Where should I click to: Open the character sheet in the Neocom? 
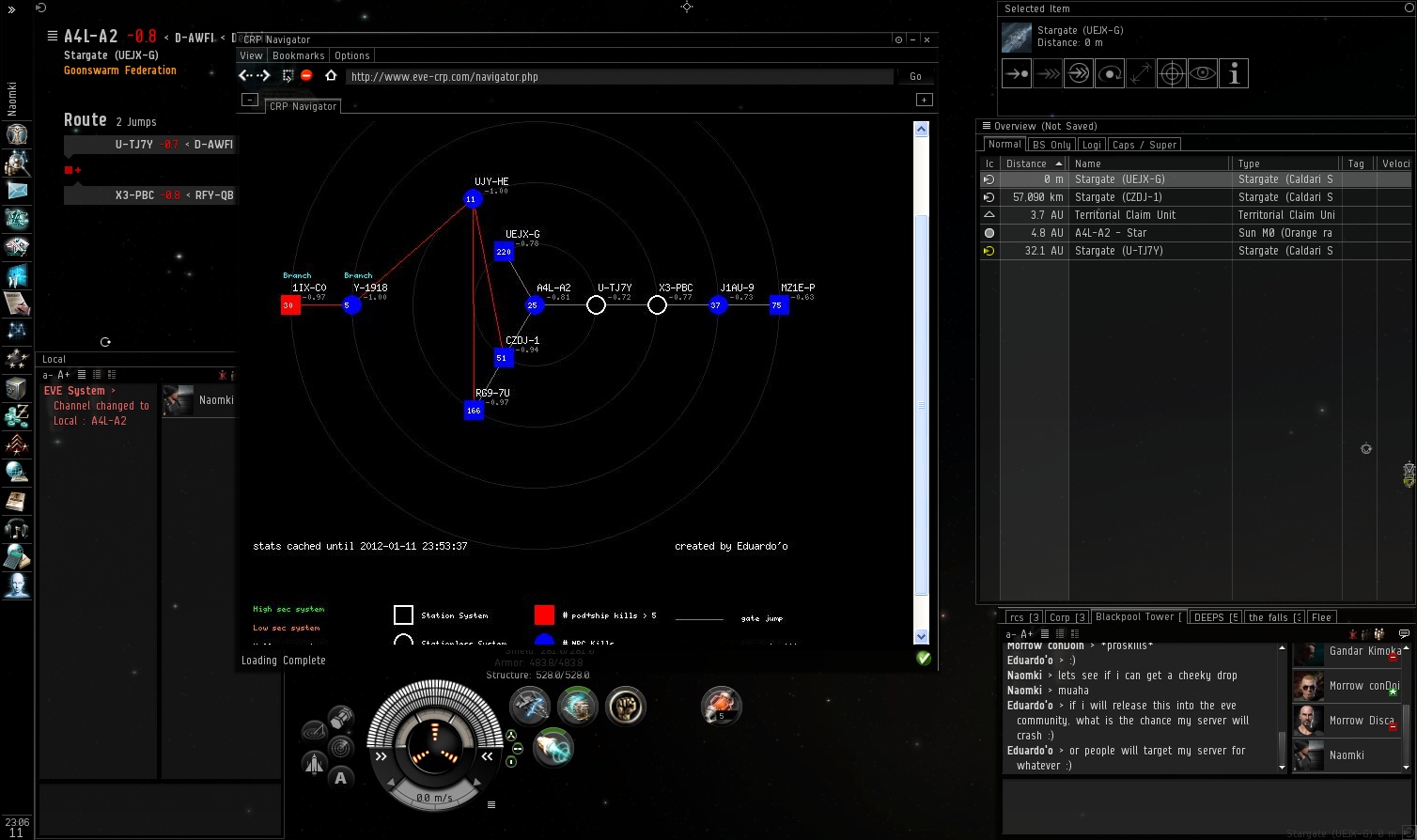pos(17,134)
